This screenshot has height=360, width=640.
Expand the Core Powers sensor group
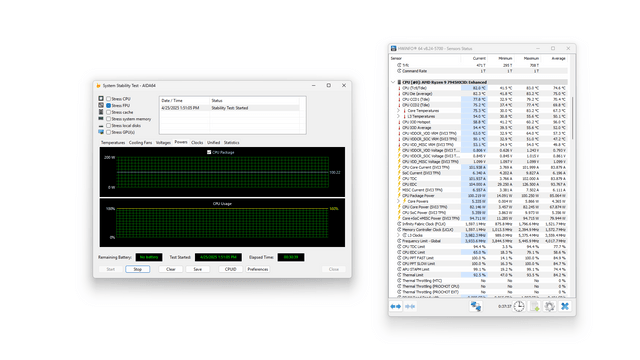[x=399, y=201]
